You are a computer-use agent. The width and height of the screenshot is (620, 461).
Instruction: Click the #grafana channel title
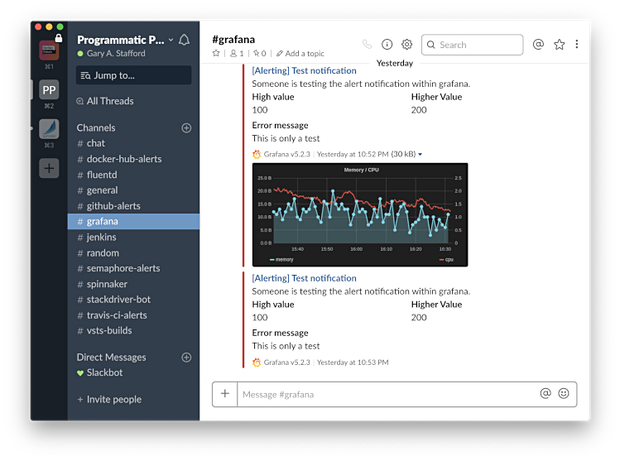pos(234,40)
